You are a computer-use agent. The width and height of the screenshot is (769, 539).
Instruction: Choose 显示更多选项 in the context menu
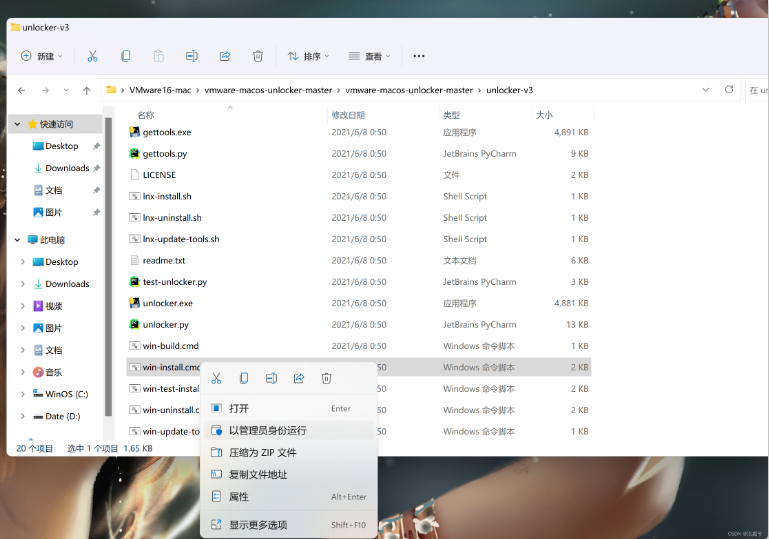point(257,525)
